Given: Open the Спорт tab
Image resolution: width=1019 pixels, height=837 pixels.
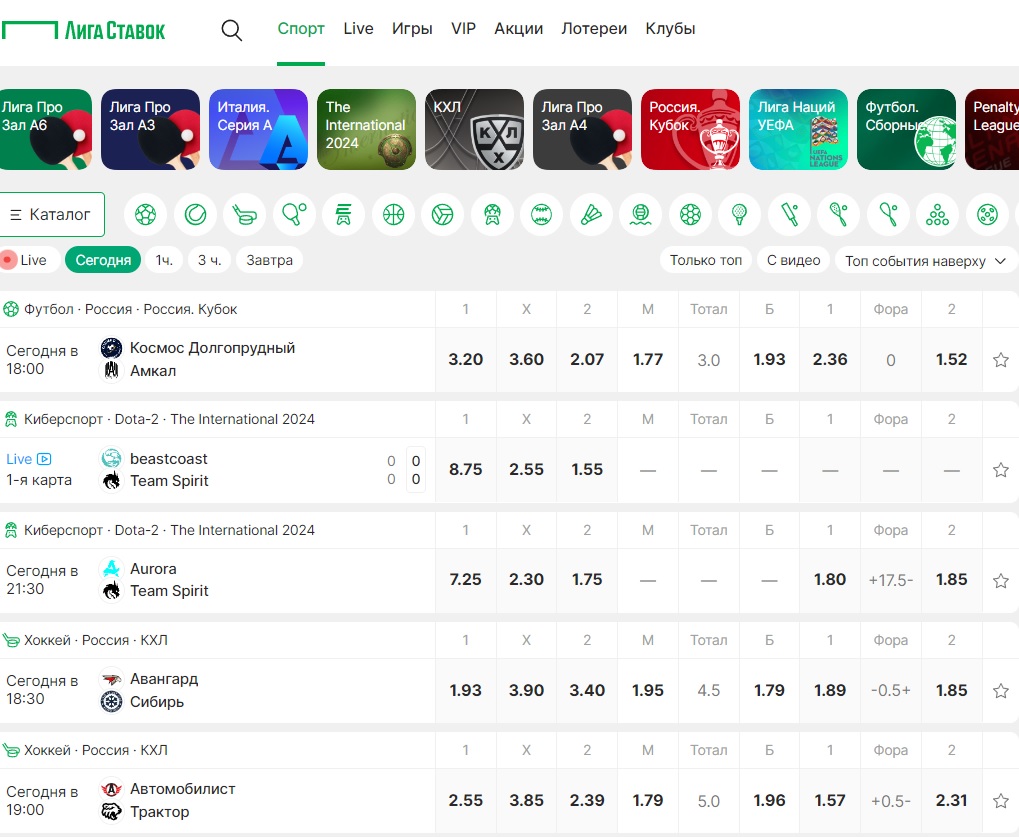Looking at the screenshot, I should click(301, 29).
